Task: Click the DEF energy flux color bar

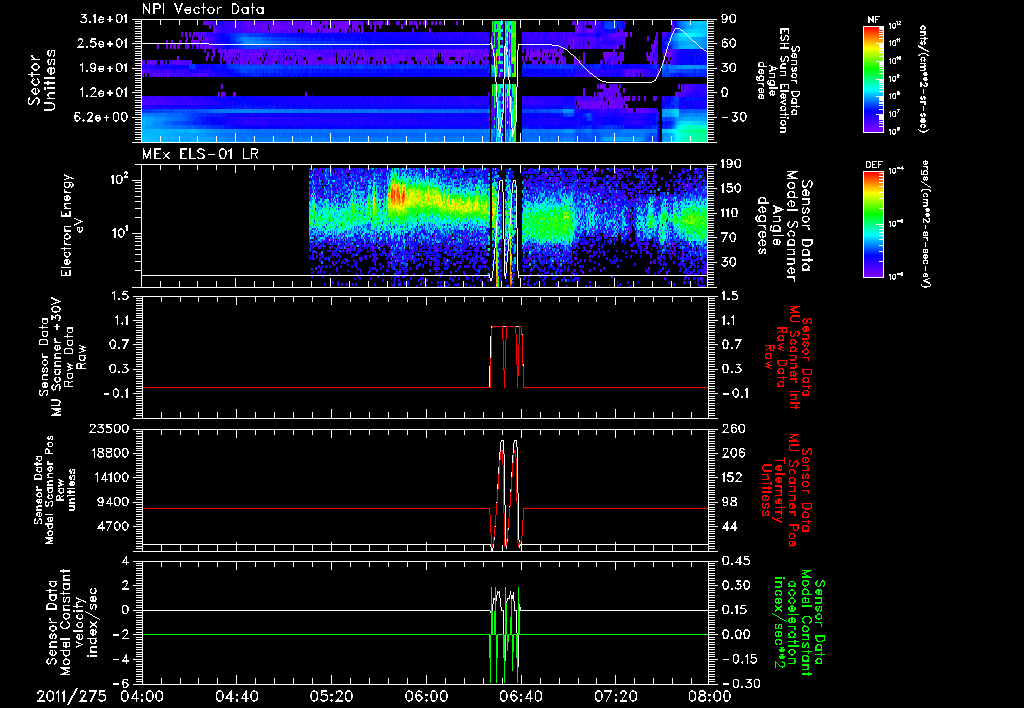Action: point(873,223)
